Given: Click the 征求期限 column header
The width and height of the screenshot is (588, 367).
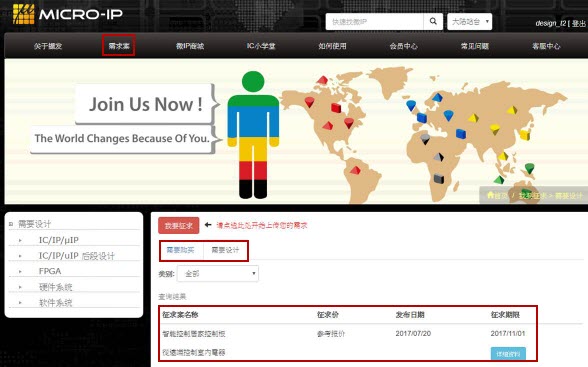Looking at the screenshot, I should [x=505, y=315].
